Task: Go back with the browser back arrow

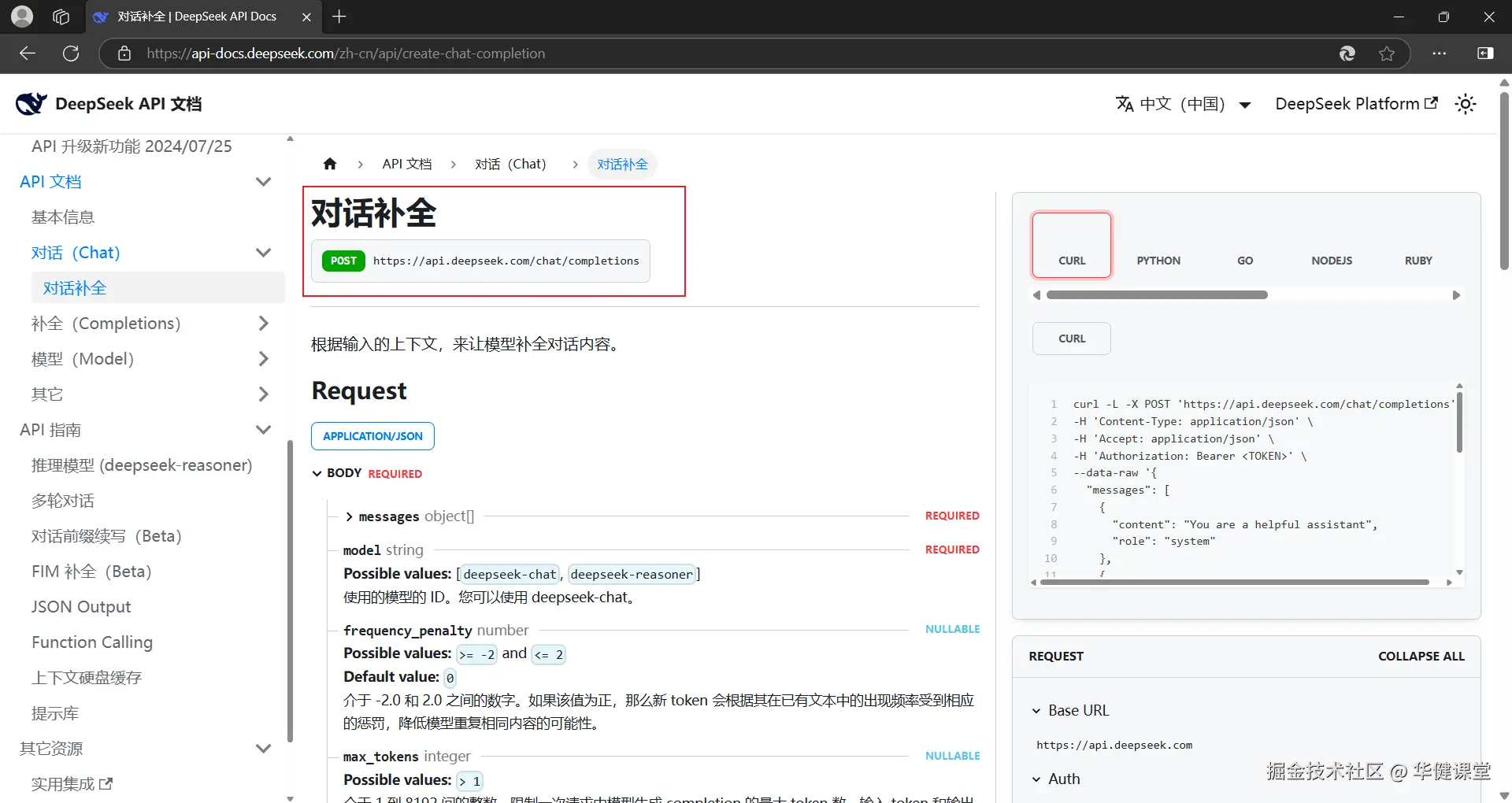Action: click(28, 54)
